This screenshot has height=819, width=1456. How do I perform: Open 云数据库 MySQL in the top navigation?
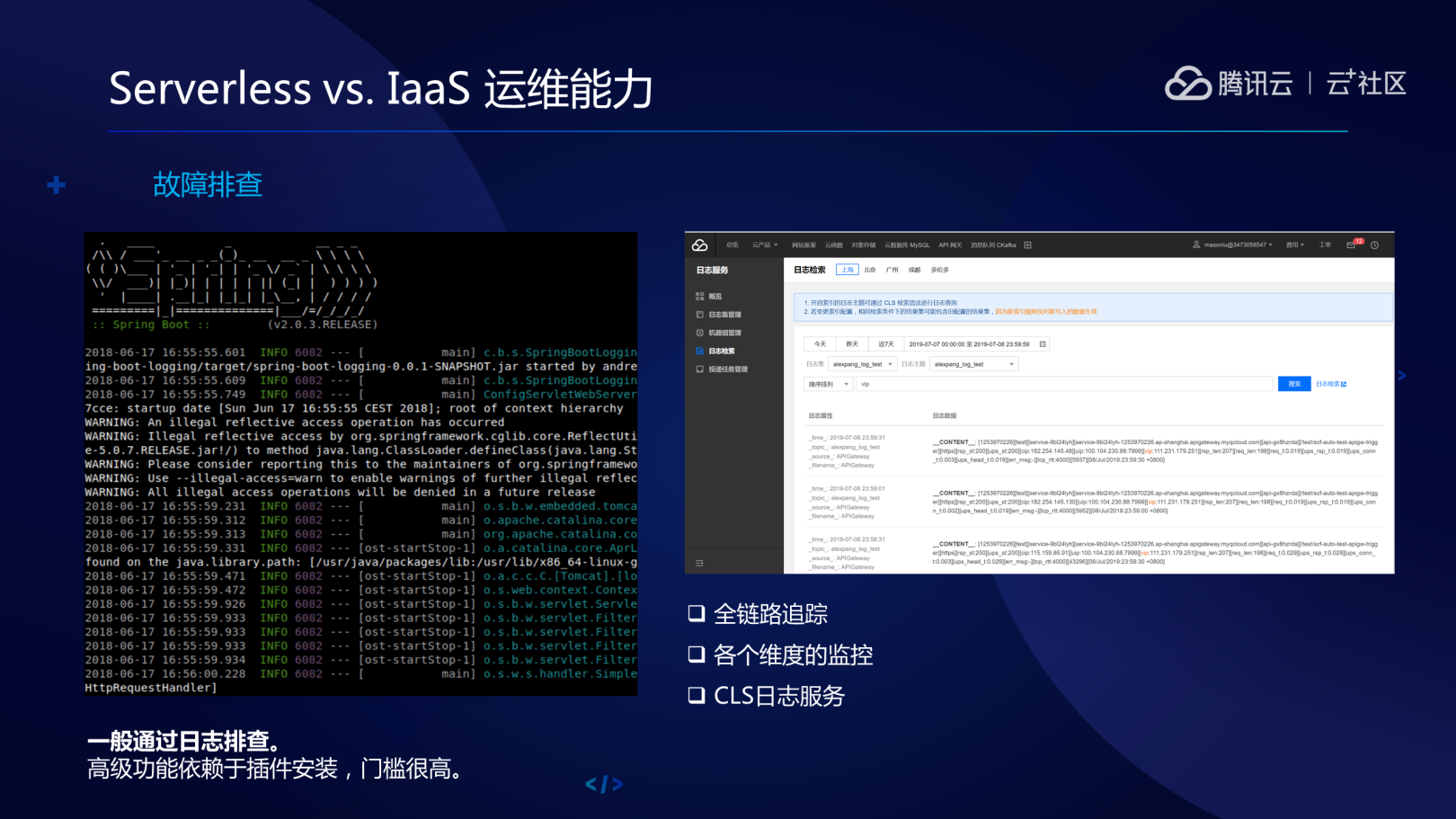click(x=908, y=245)
